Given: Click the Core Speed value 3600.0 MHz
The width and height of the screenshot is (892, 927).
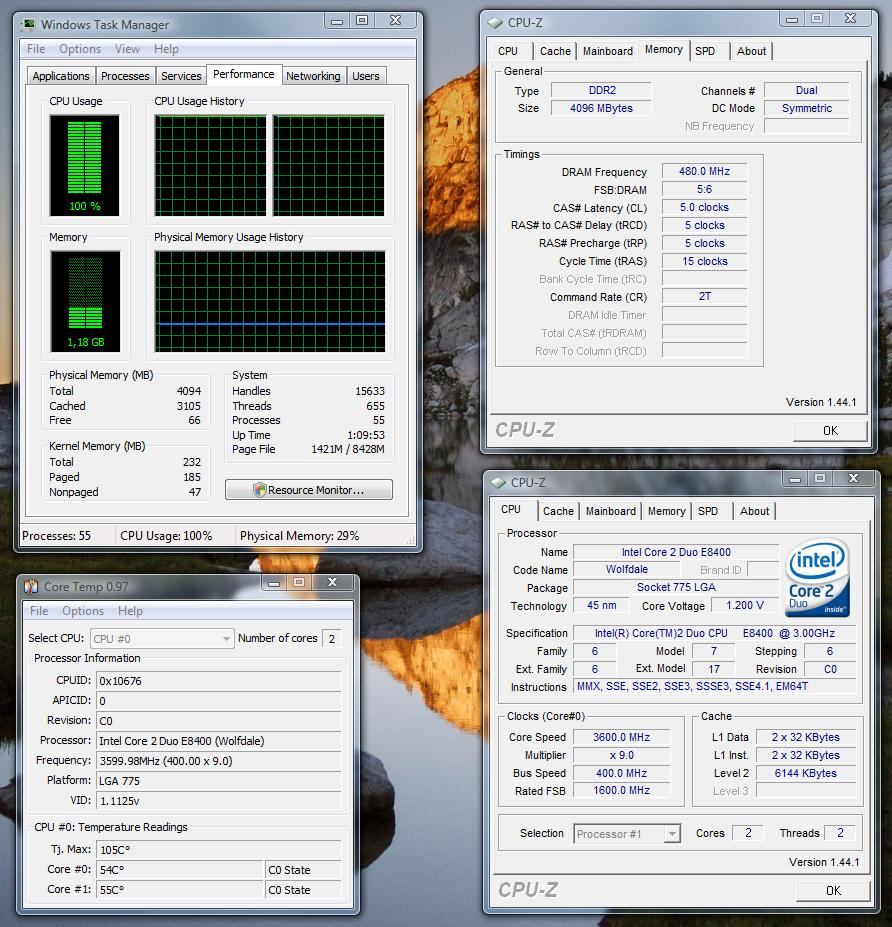Looking at the screenshot, I should click(x=621, y=737).
